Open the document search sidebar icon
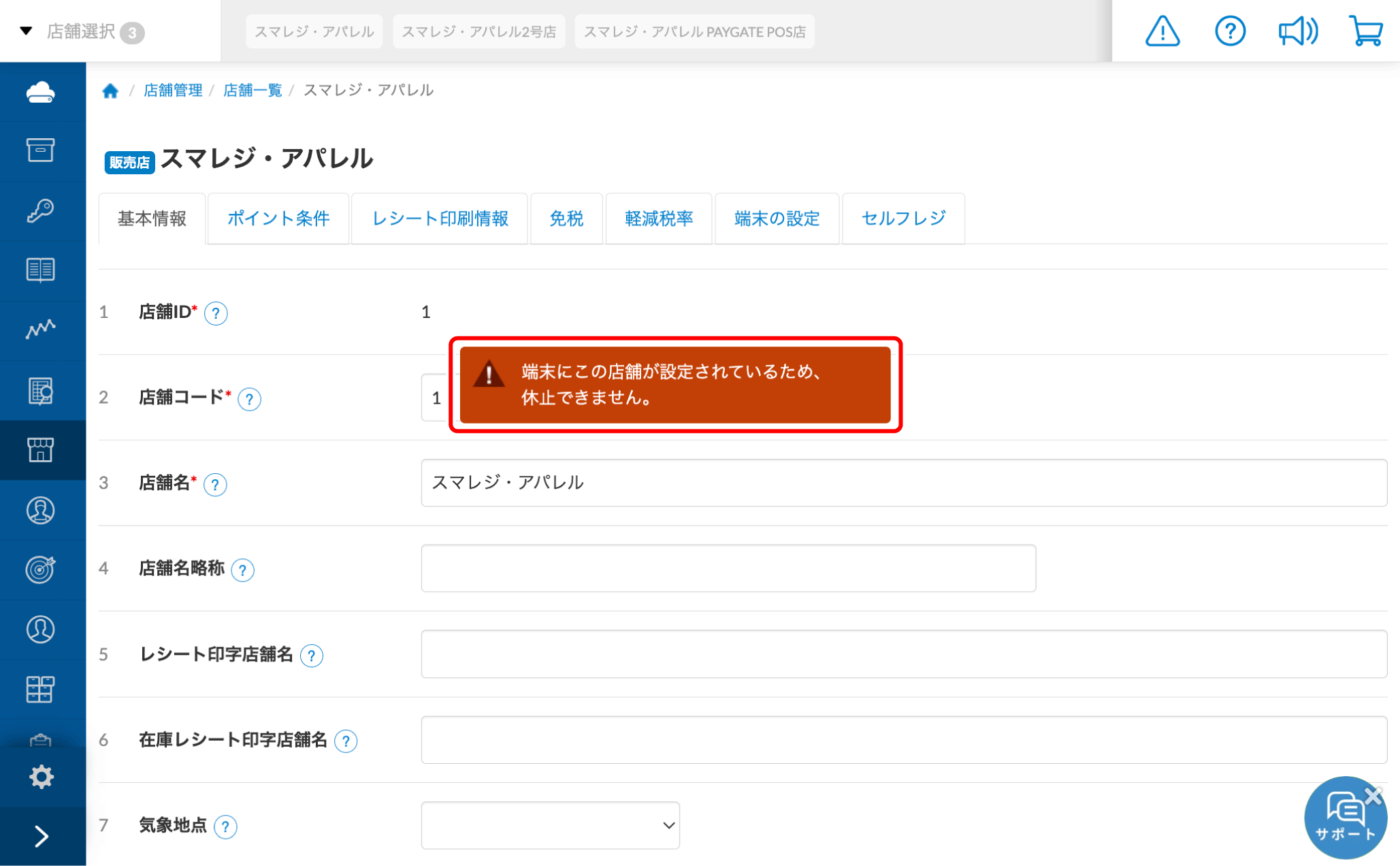The width and height of the screenshot is (1400, 866). 41,391
